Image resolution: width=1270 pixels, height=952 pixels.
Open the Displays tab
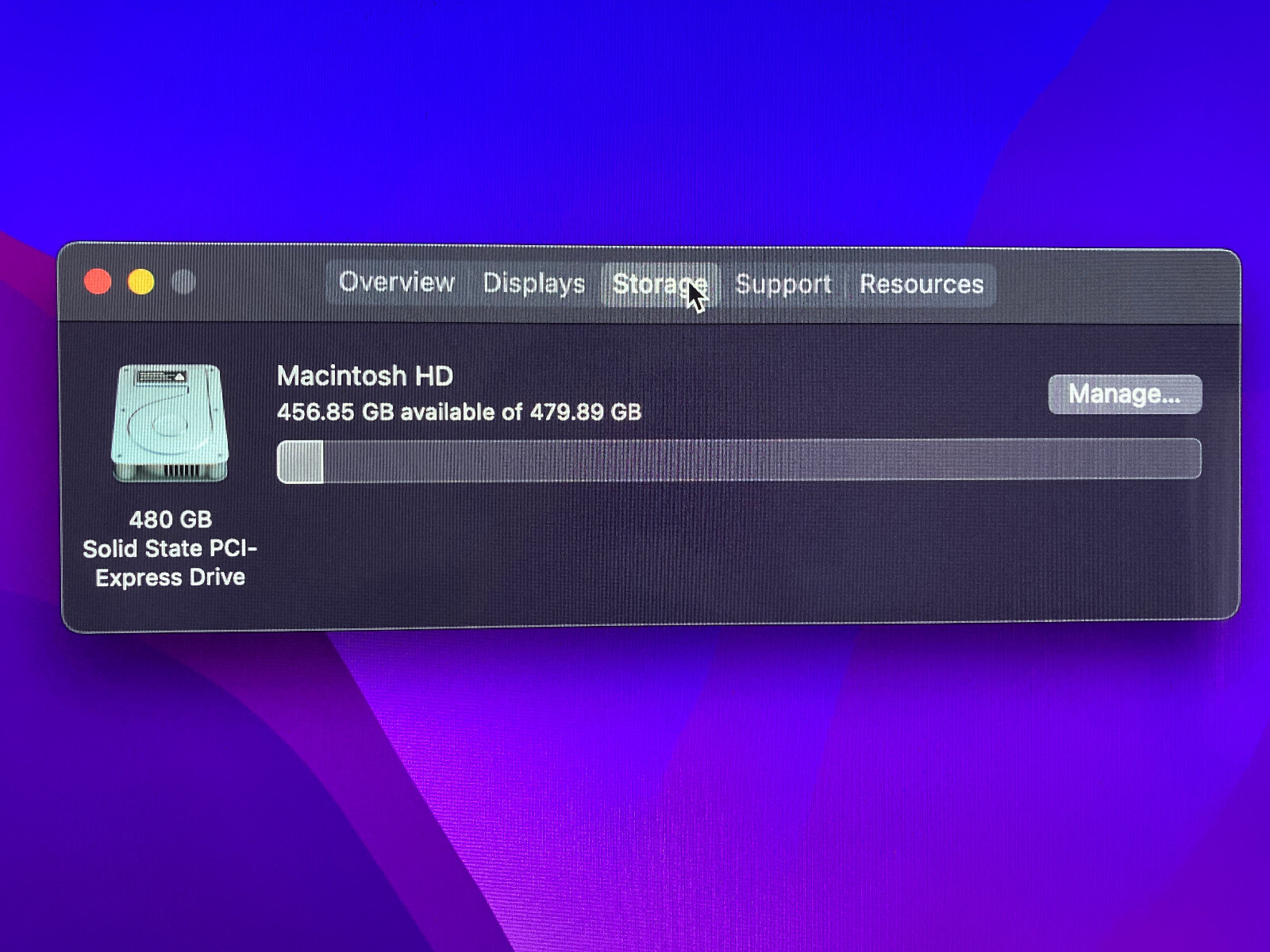click(x=533, y=283)
